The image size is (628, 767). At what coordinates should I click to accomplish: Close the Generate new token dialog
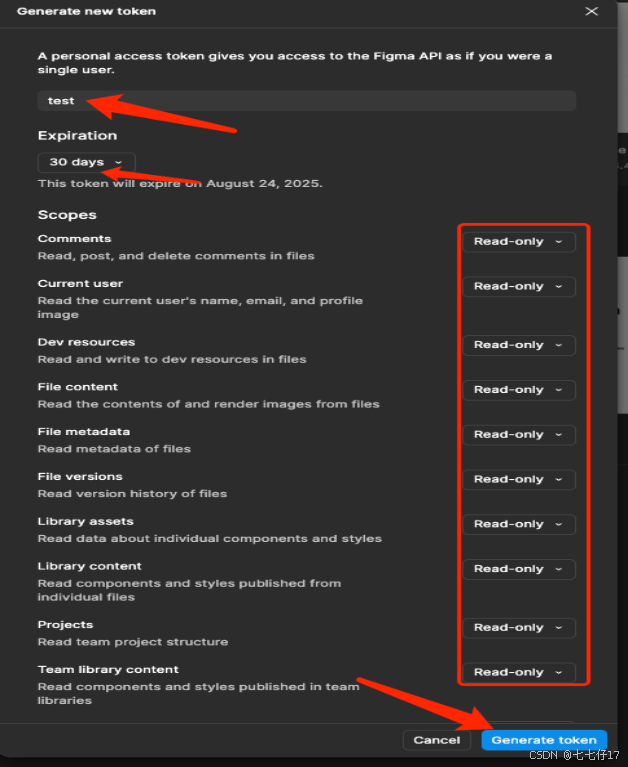point(591,11)
